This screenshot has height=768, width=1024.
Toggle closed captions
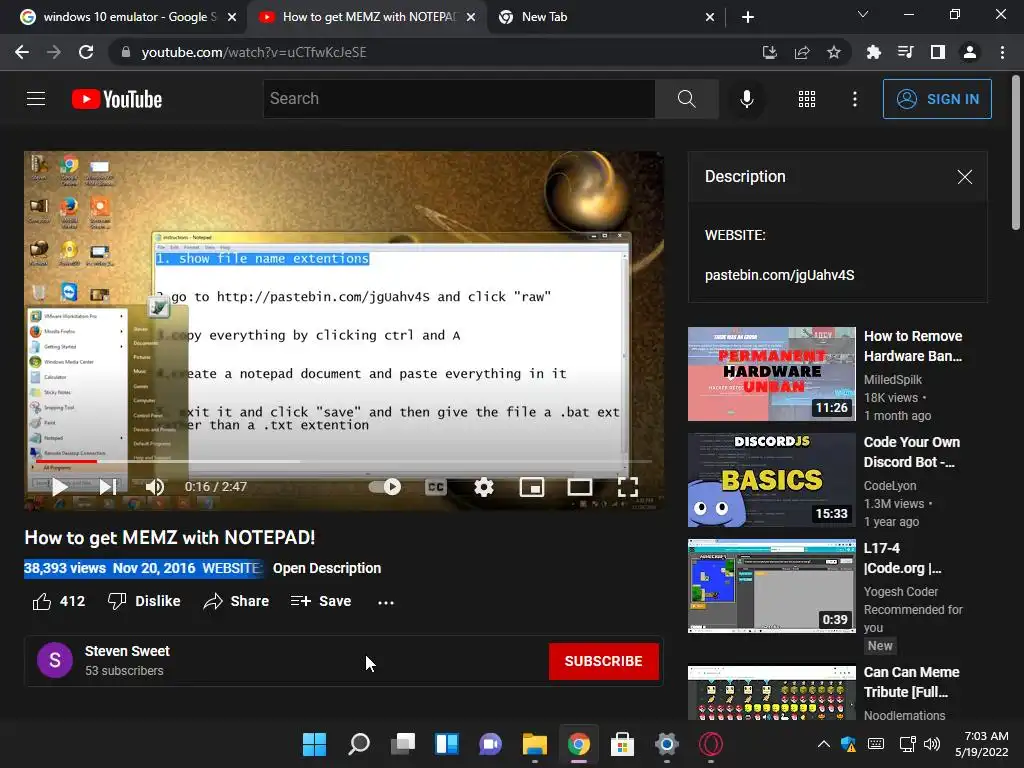coord(436,487)
